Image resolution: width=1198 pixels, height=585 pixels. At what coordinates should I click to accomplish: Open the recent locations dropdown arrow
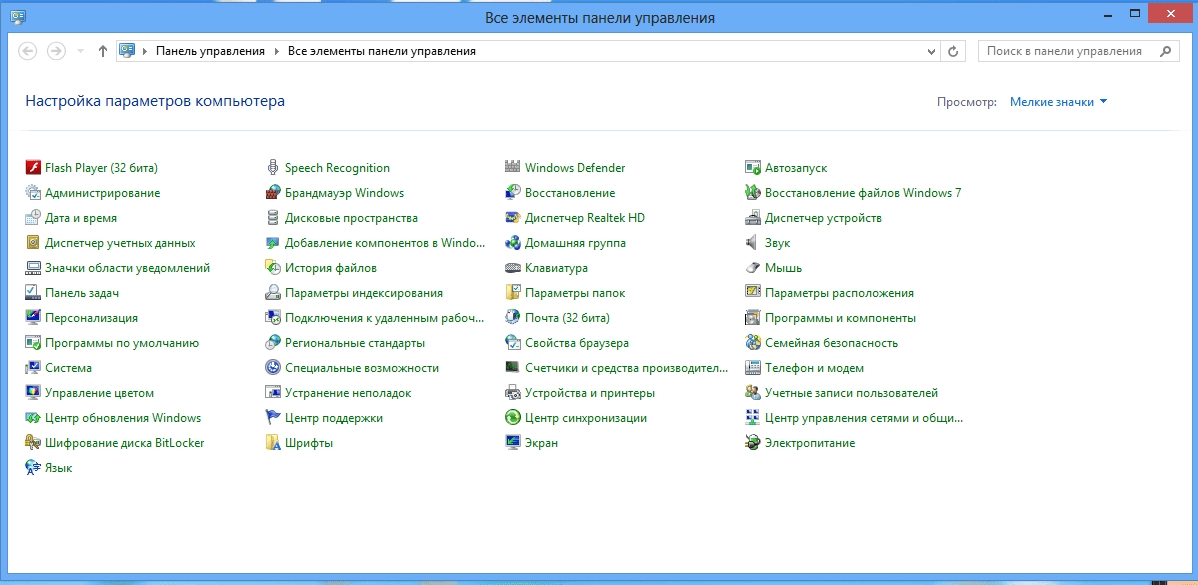(x=81, y=51)
